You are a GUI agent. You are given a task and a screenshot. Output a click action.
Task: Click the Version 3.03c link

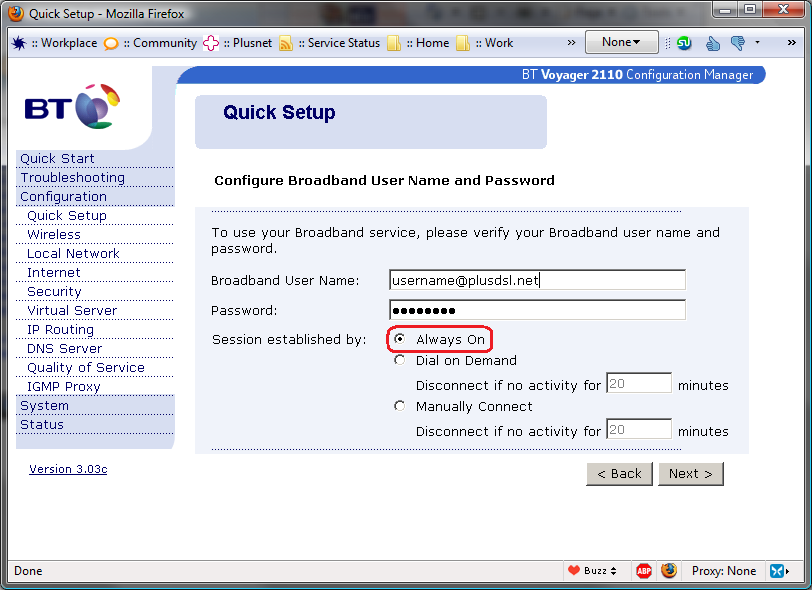click(68, 469)
